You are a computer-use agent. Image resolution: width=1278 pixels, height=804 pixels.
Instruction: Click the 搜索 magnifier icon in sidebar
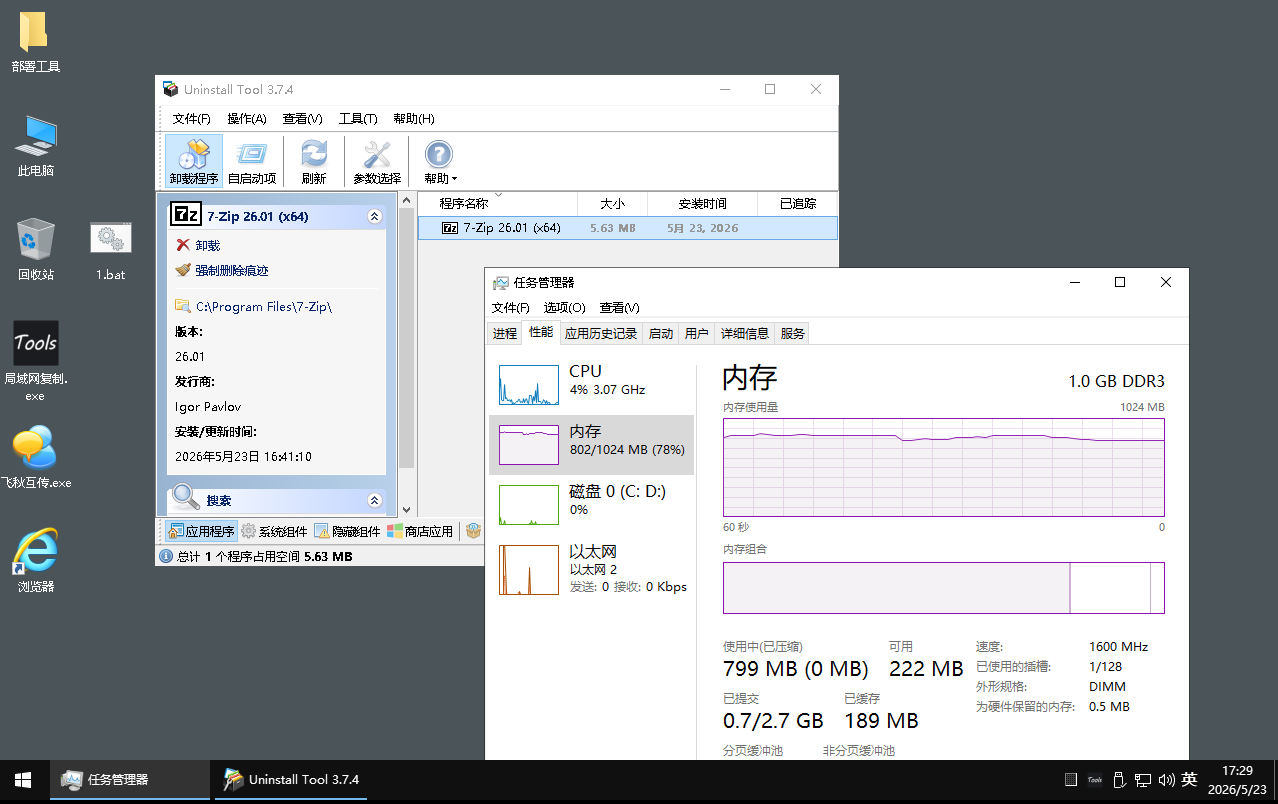click(x=186, y=498)
